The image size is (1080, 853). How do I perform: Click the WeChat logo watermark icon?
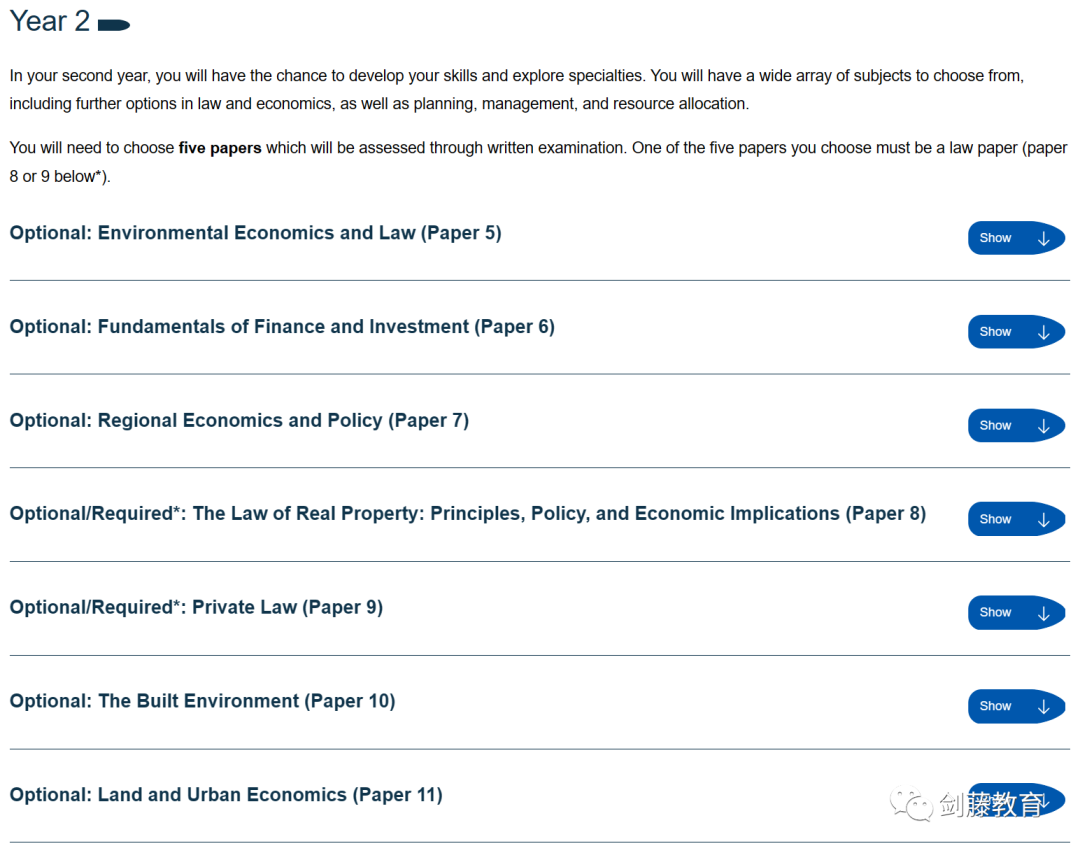tap(911, 804)
